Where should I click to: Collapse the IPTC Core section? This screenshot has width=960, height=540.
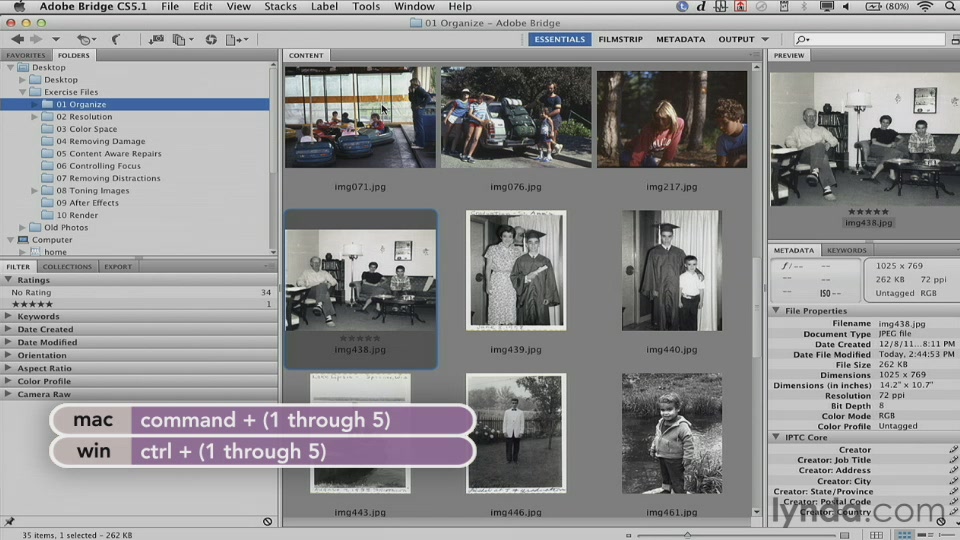coord(776,437)
